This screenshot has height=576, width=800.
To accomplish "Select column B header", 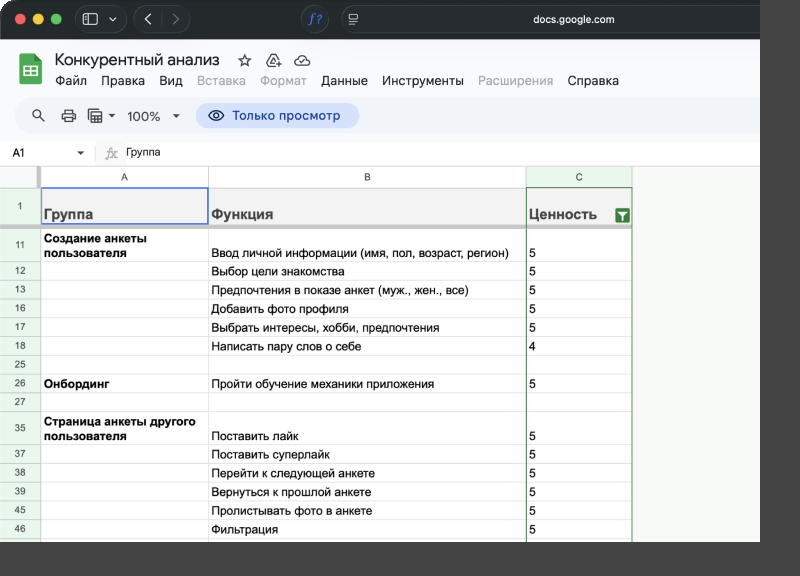I will [x=367, y=177].
